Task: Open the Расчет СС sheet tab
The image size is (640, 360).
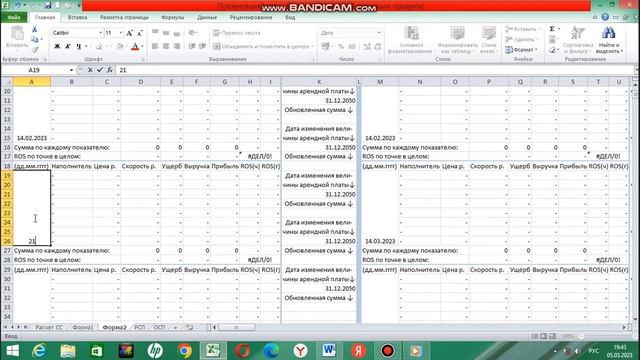Action: click(49, 327)
